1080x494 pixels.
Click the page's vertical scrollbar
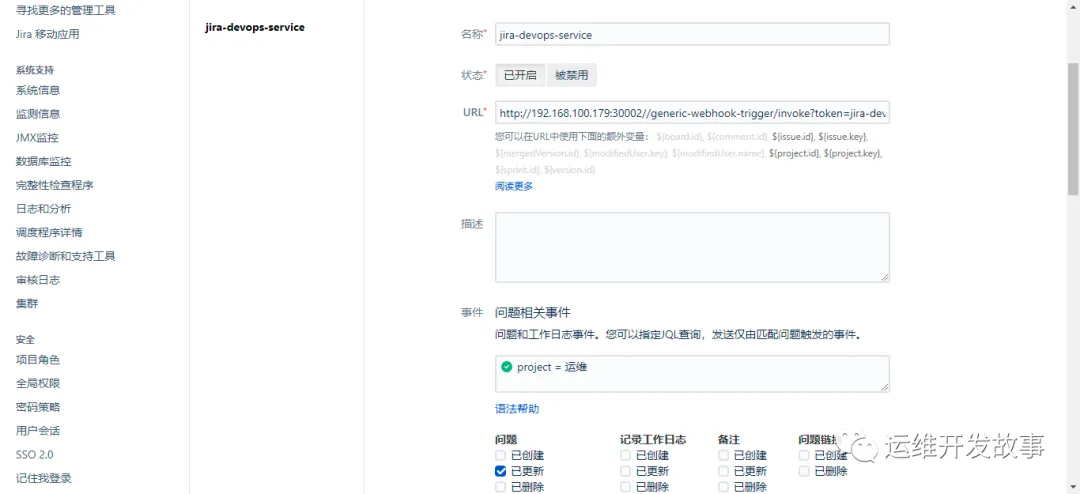tap(1073, 129)
